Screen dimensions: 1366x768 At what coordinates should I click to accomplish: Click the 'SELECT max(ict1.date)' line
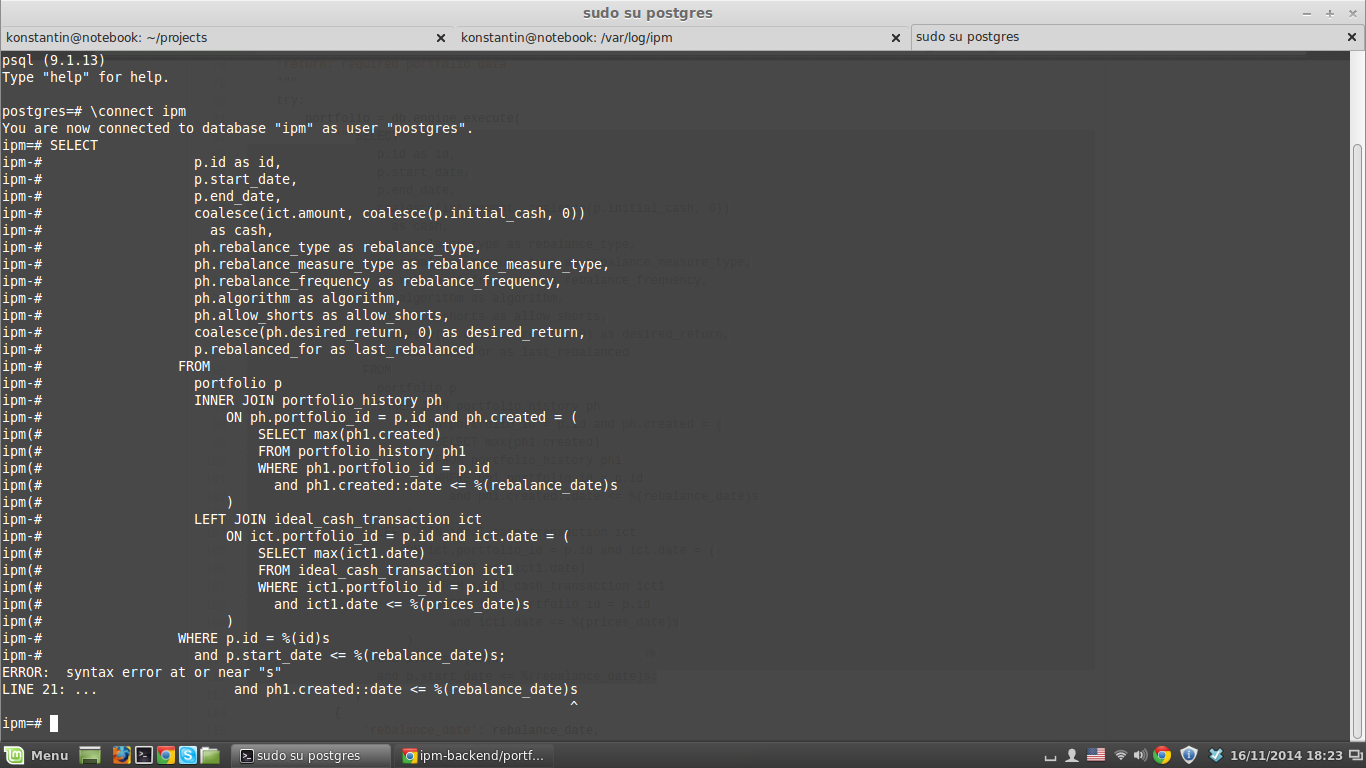point(342,553)
